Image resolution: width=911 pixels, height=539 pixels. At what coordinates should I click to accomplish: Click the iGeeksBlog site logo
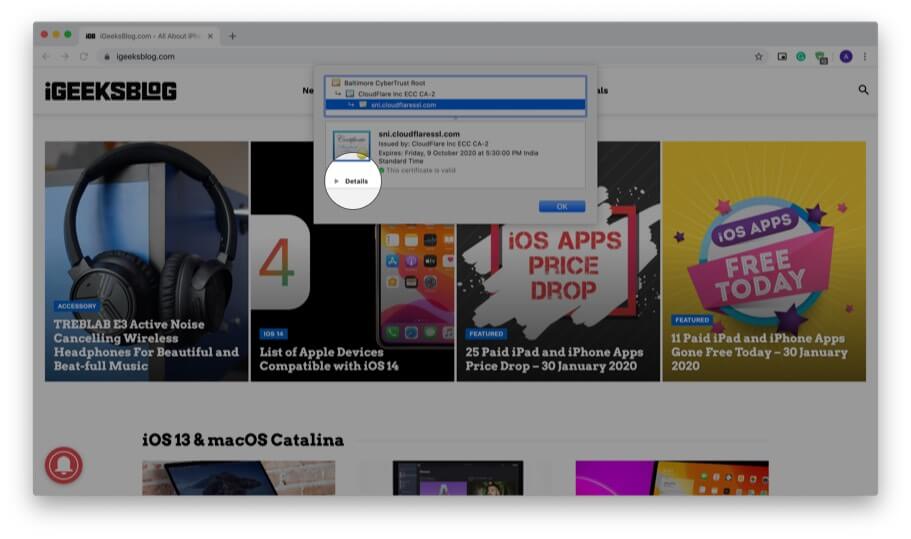pos(111,91)
